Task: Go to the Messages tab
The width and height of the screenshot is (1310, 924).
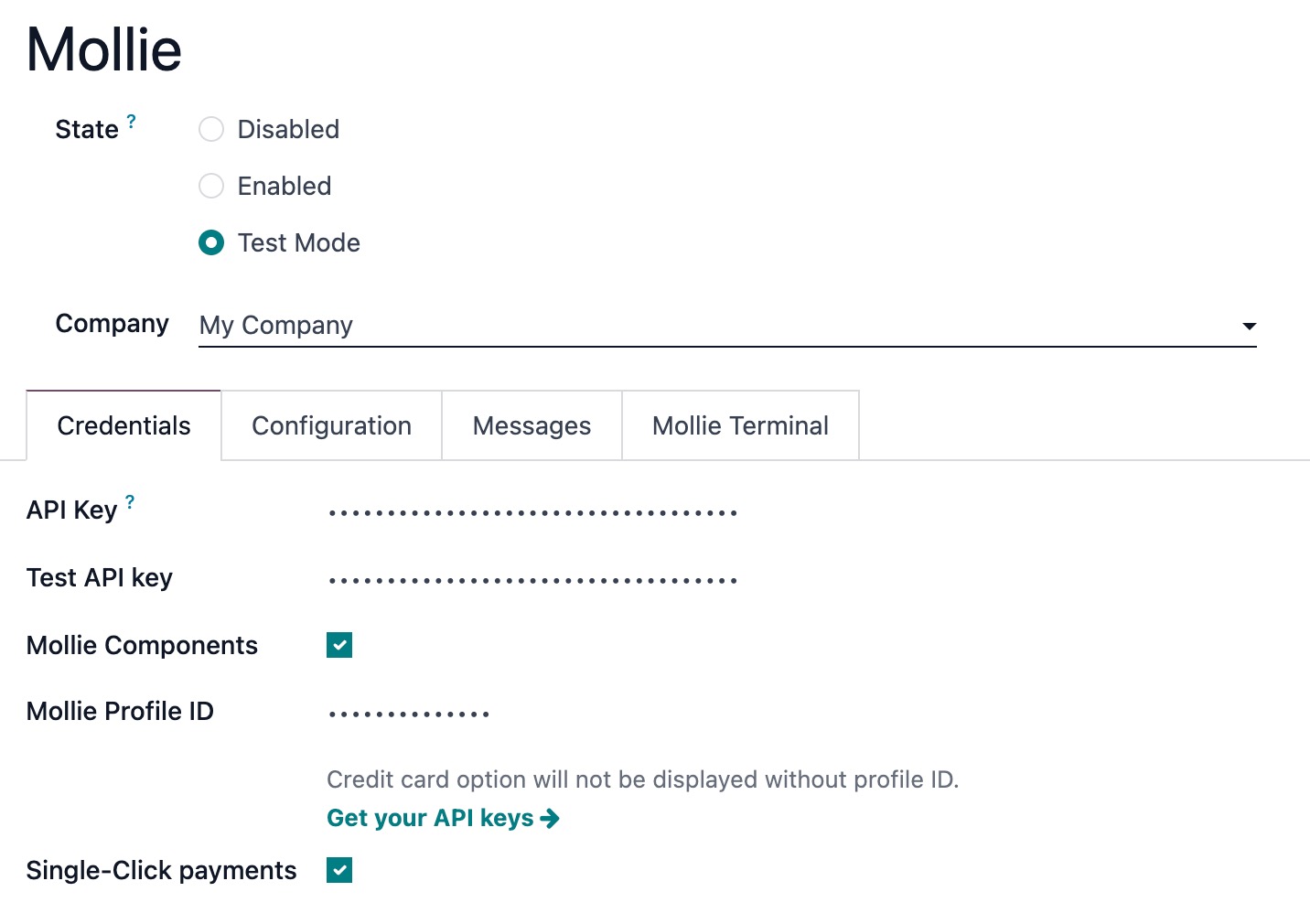Action: [532, 425]
